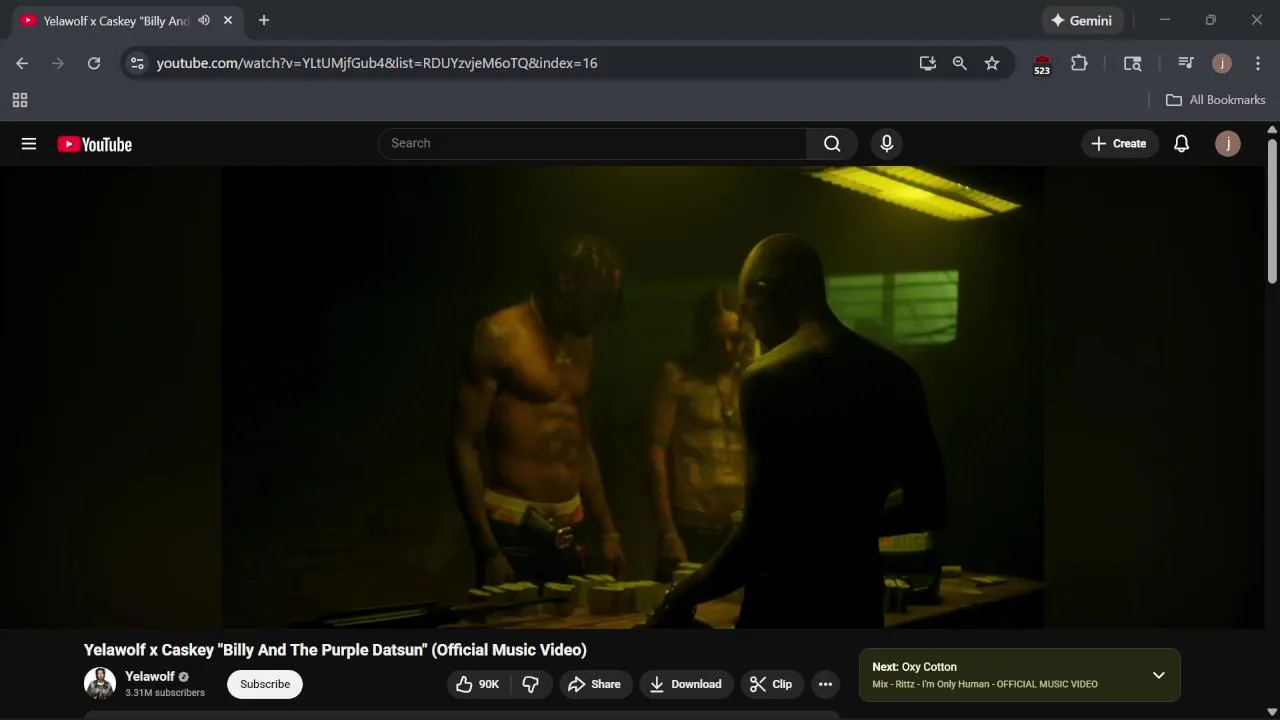Reload the current page
The height and width of the screenshot is (720, 1280).
(x=94, y=63)
